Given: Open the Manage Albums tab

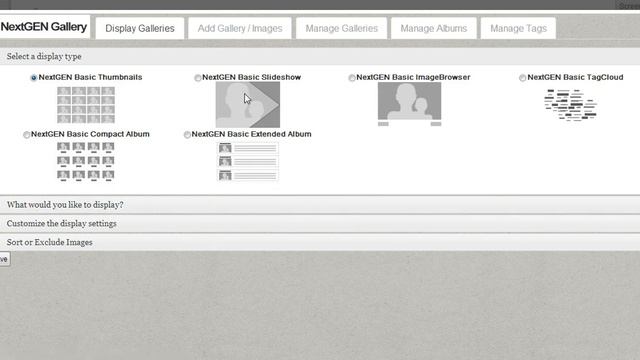Looking at the screenshot, I should coord(433,28).
